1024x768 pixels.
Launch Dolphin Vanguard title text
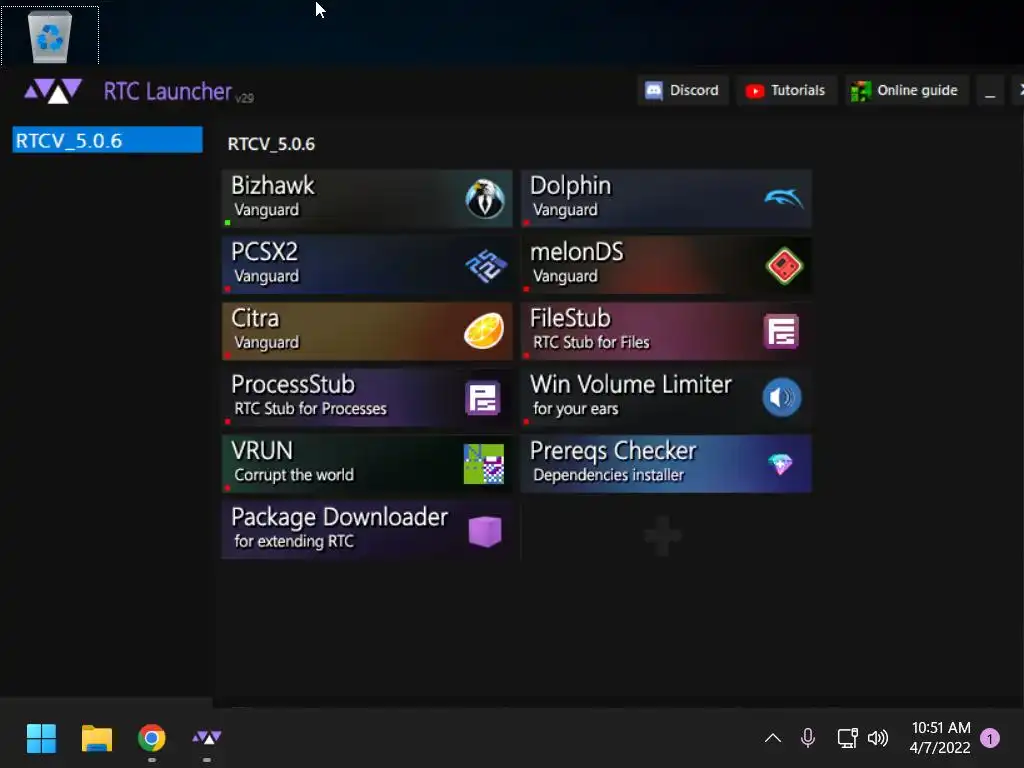pos(571,185)
